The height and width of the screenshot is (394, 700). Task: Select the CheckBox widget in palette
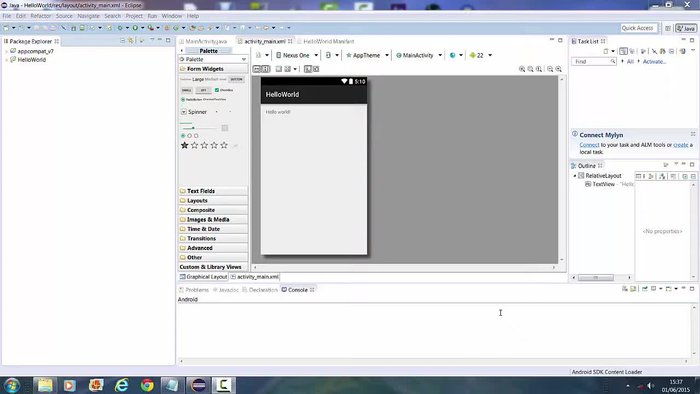[224, 90]
